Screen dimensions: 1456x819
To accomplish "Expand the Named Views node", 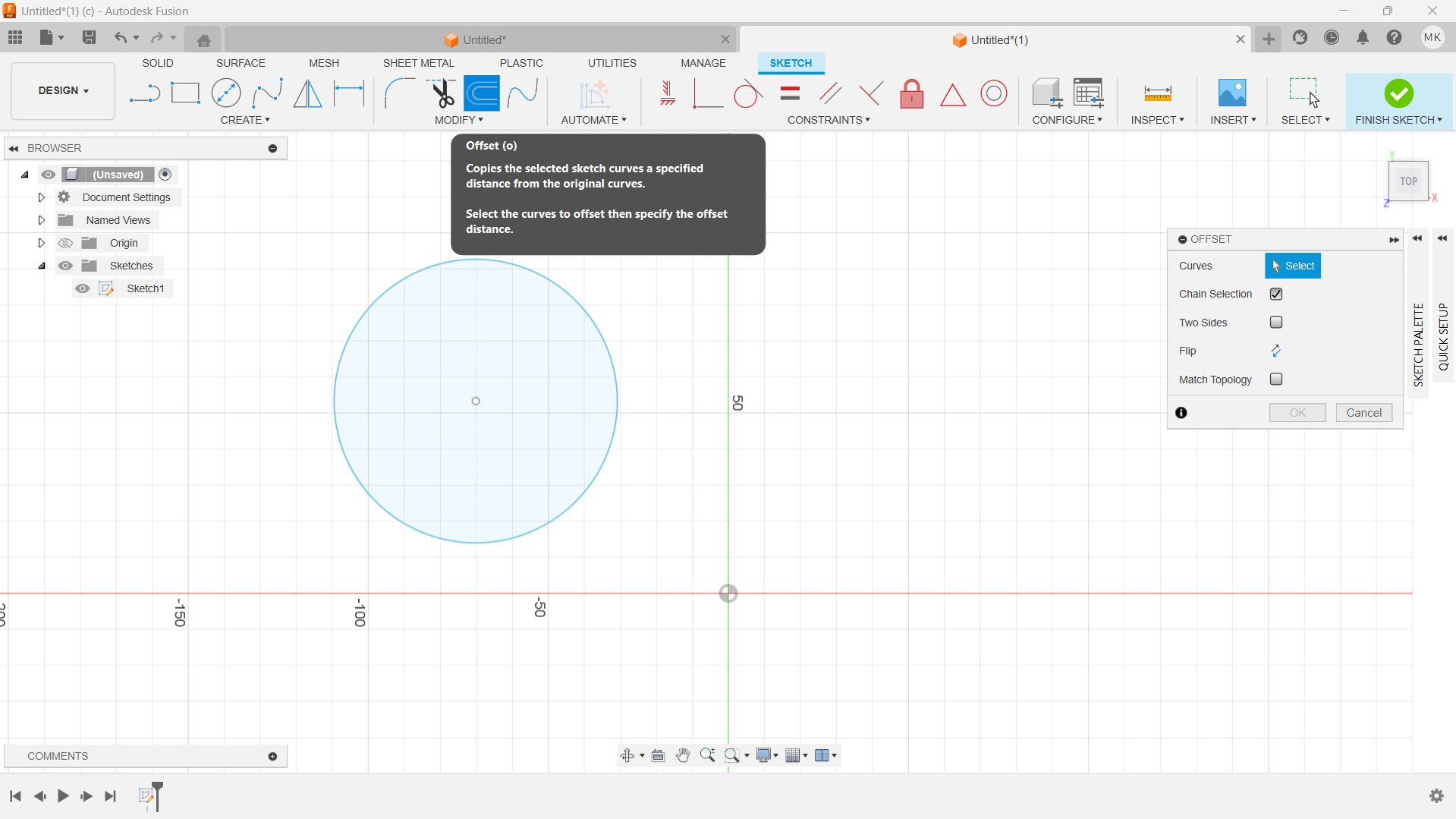I will click(x=42, y=220).
